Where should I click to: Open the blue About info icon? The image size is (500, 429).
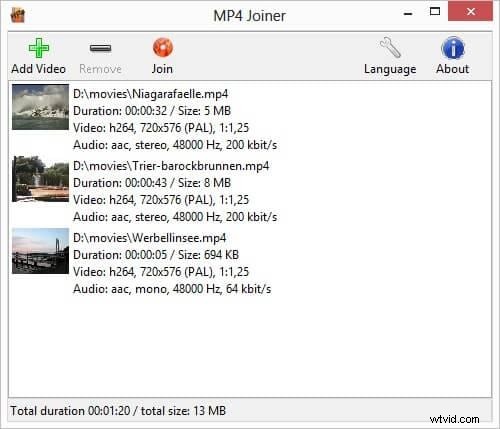coord(453,48)
